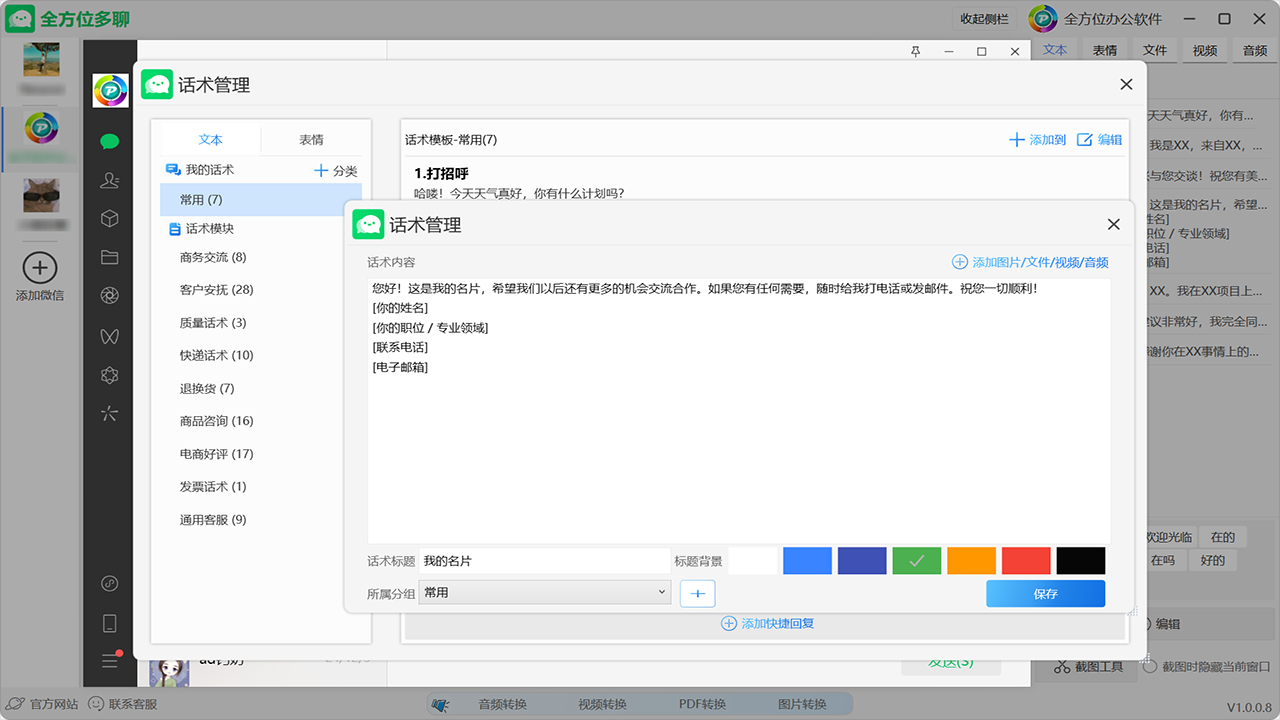Select the 视频 tab at top right
The height and width of the screenshot is (720, 1280).
pyautogui.click(x=1204, y=50)
